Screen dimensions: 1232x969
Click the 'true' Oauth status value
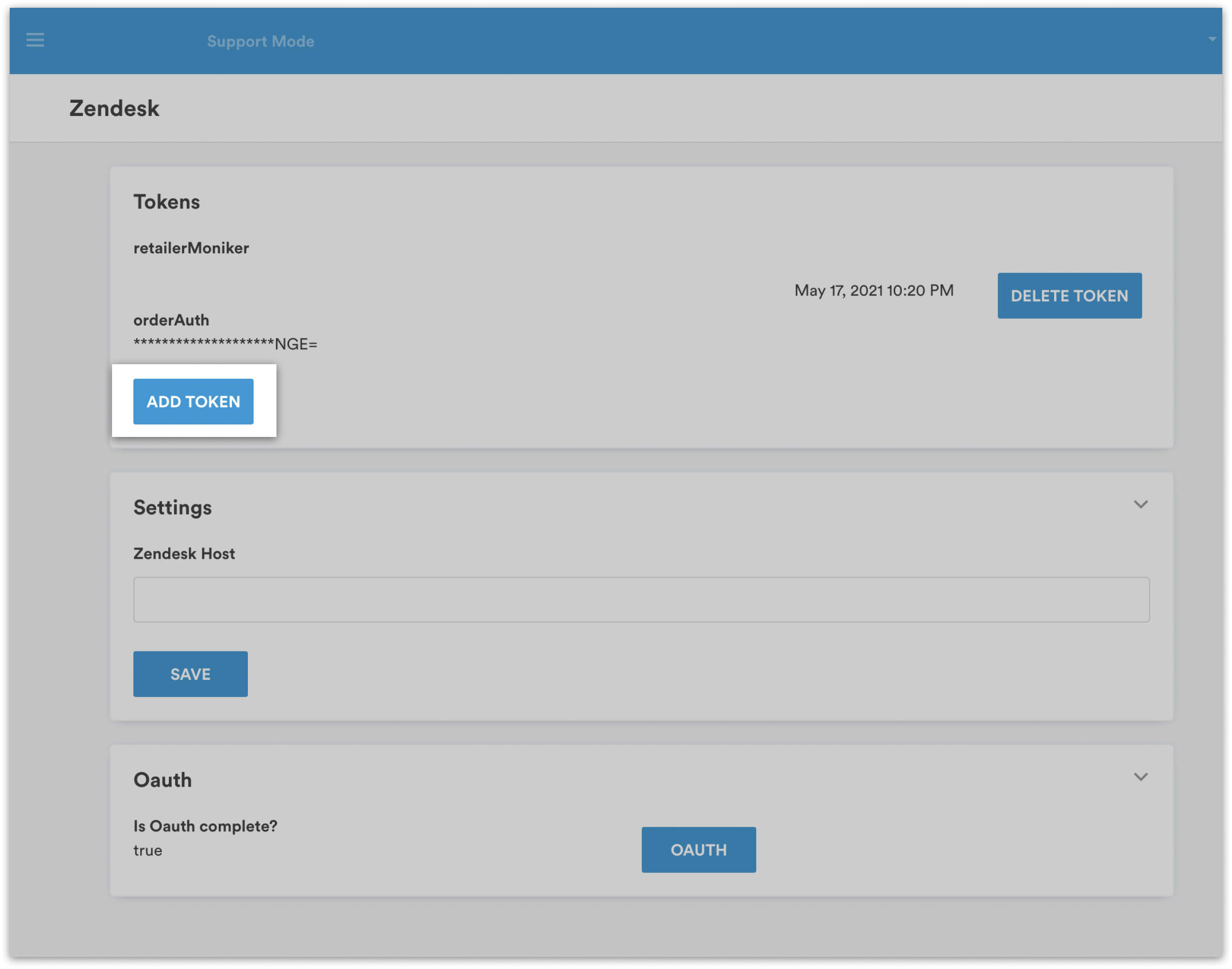pyautogui.click(x=147, y=851)
